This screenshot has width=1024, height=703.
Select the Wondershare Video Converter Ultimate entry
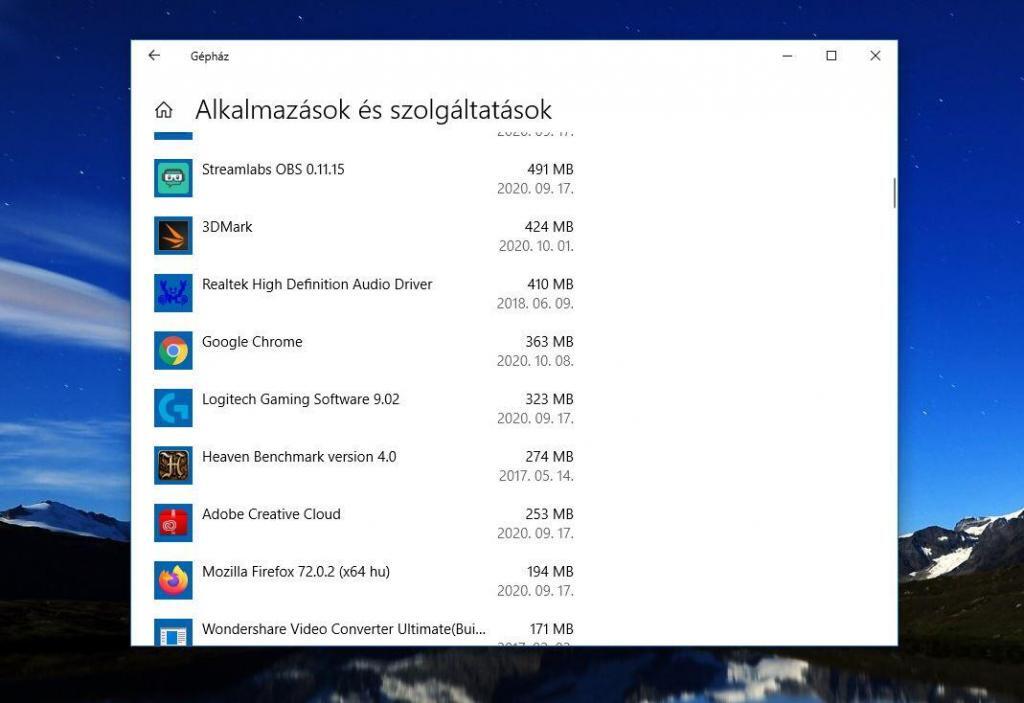343,630
